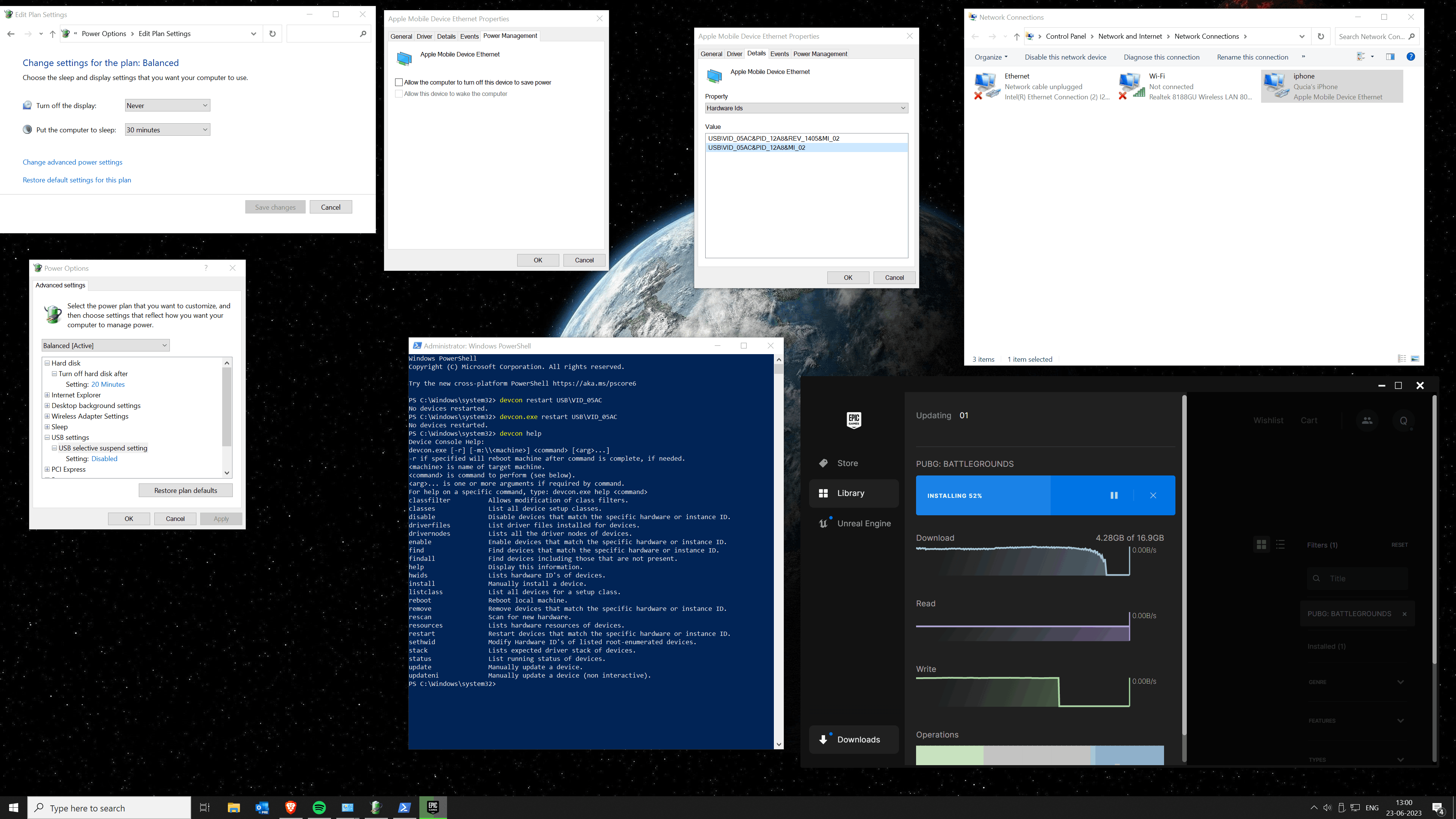Open the Hardware Ids property dropdown
This screenshot has height=819, width=1456.
click(x=806, y=108)
